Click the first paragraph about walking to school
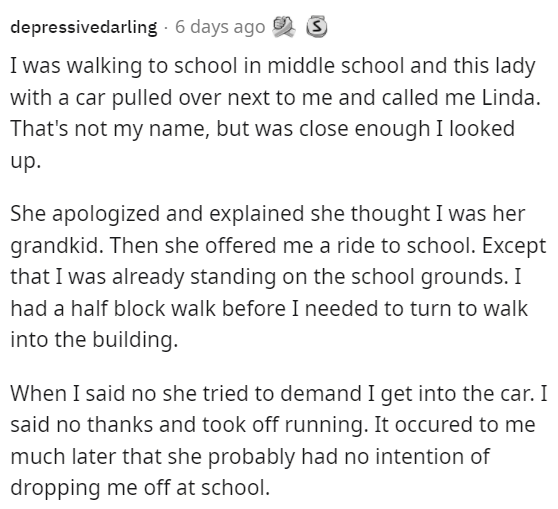This screenshot has height=509, width=558. pos(276,113)
